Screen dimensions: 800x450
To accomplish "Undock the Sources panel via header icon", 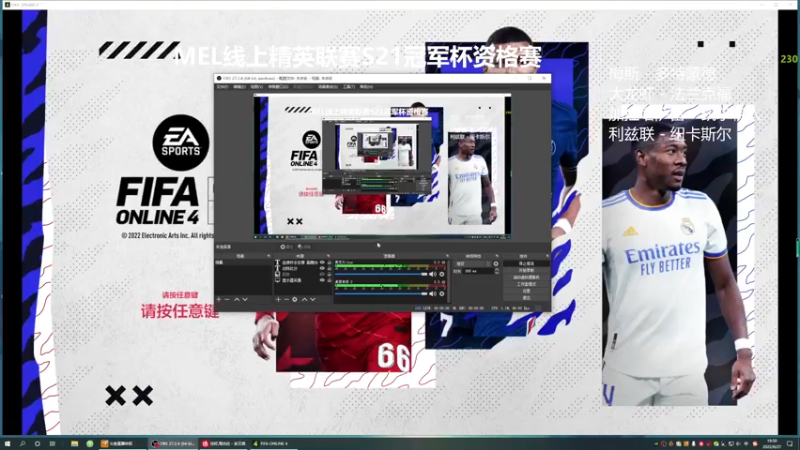I will [x=328, y=256].
